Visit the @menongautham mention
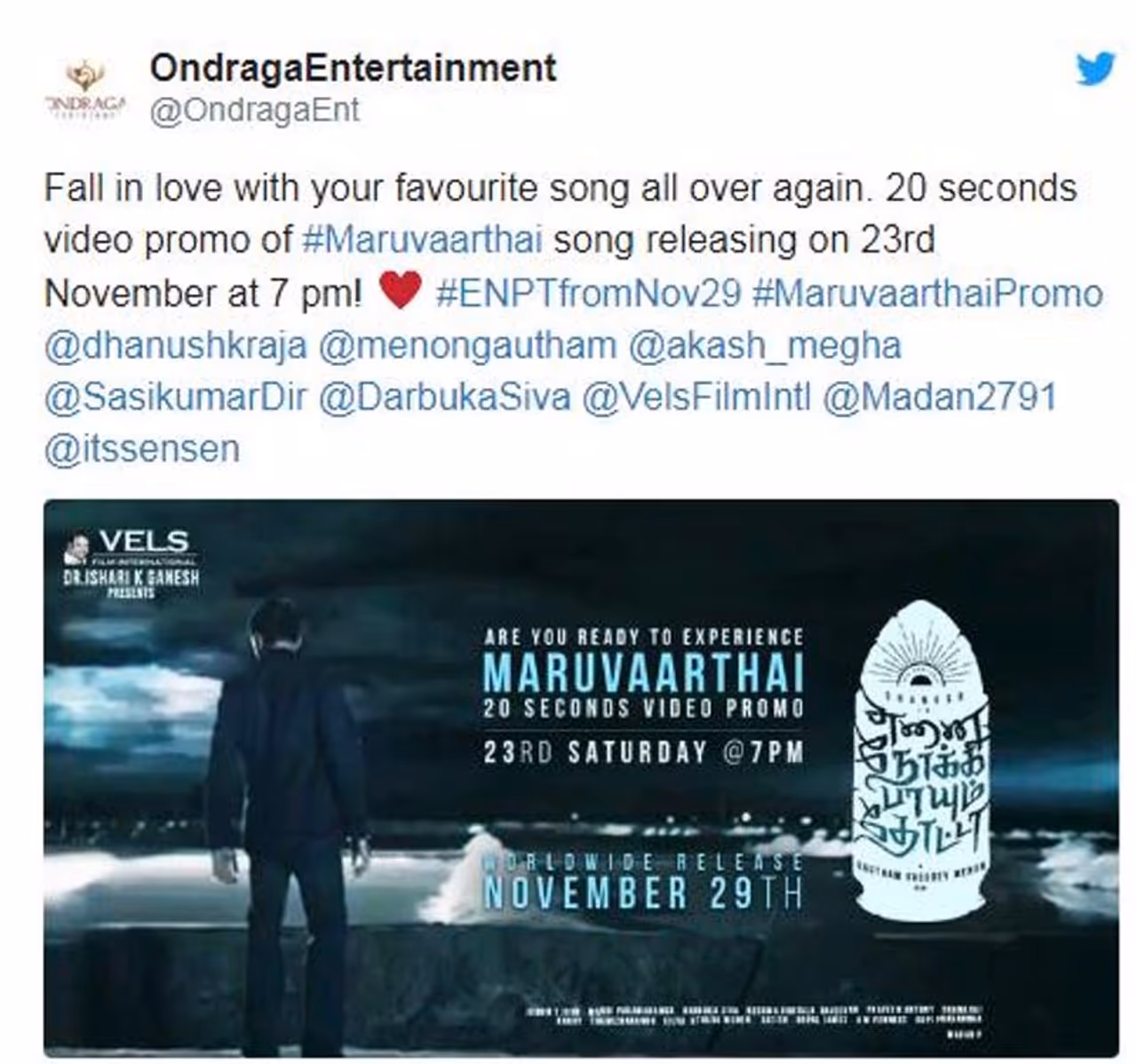Screen dimensions: 1137x1064 (467, 345)
